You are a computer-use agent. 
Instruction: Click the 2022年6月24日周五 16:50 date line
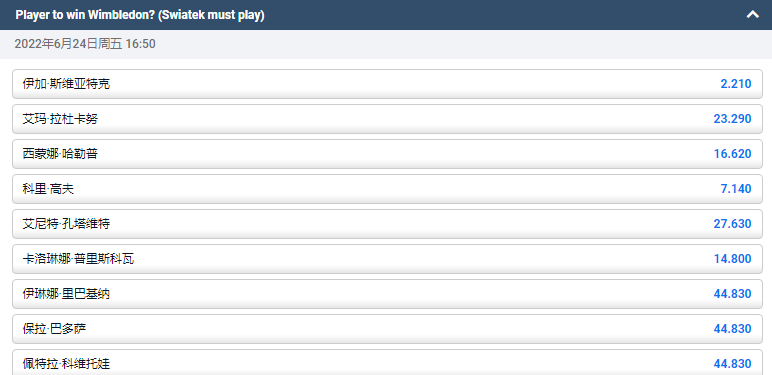pos(85,44)
